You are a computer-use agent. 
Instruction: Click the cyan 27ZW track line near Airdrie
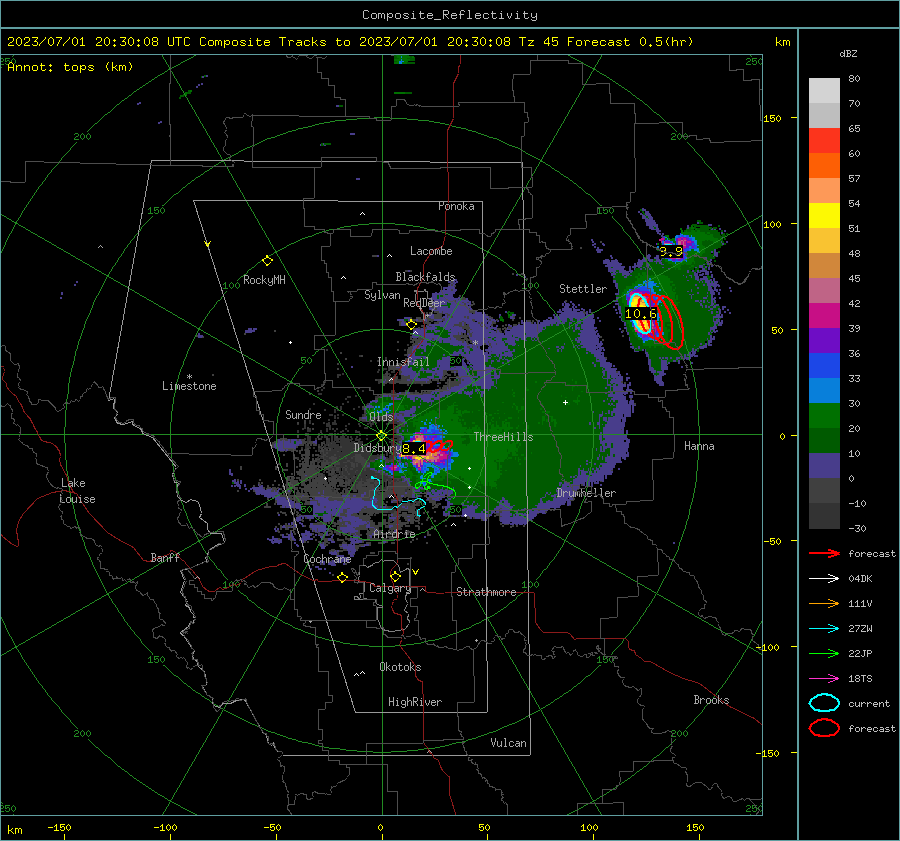point(396,498)
